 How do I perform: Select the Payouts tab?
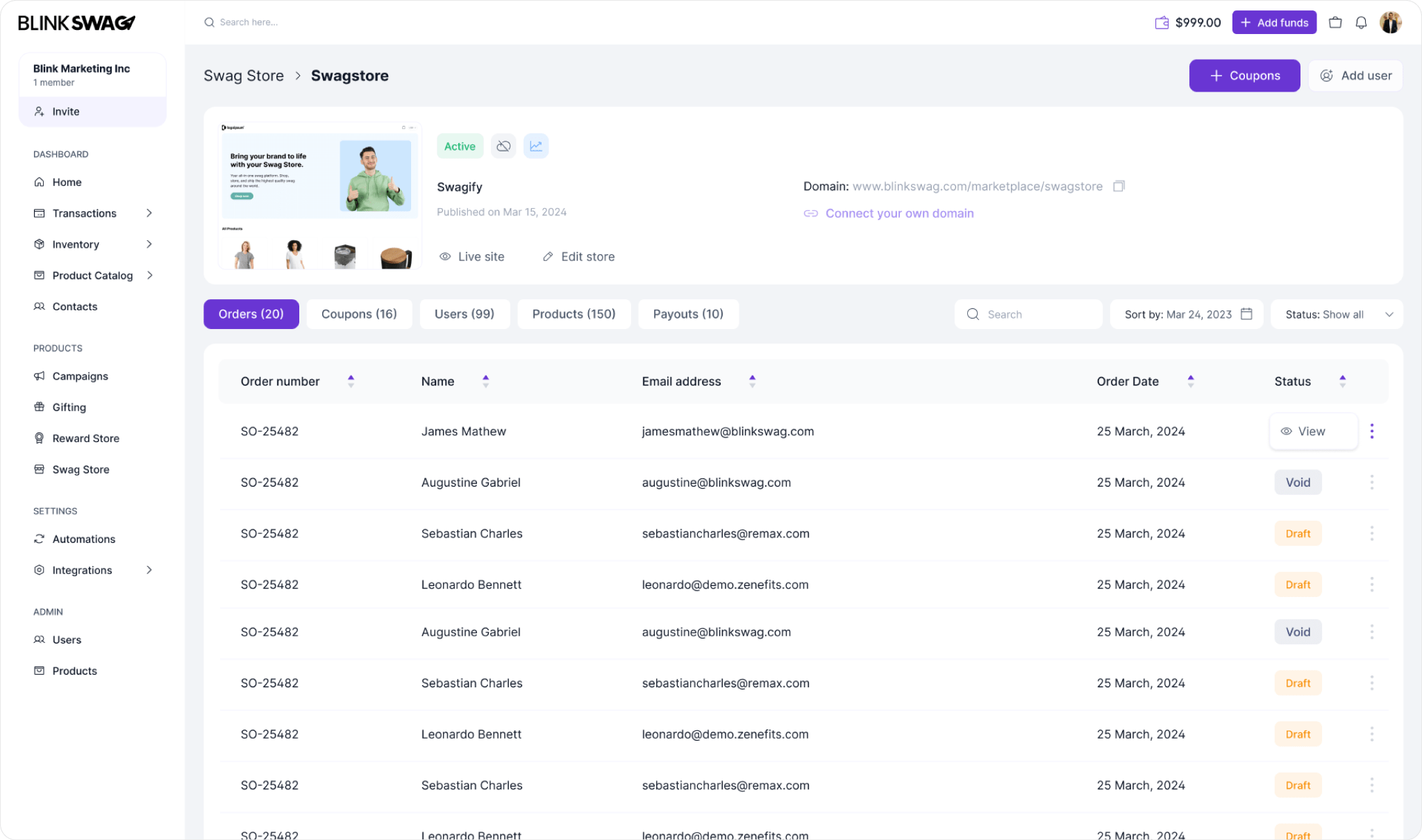pyautogui.click(x=688, y=314)
